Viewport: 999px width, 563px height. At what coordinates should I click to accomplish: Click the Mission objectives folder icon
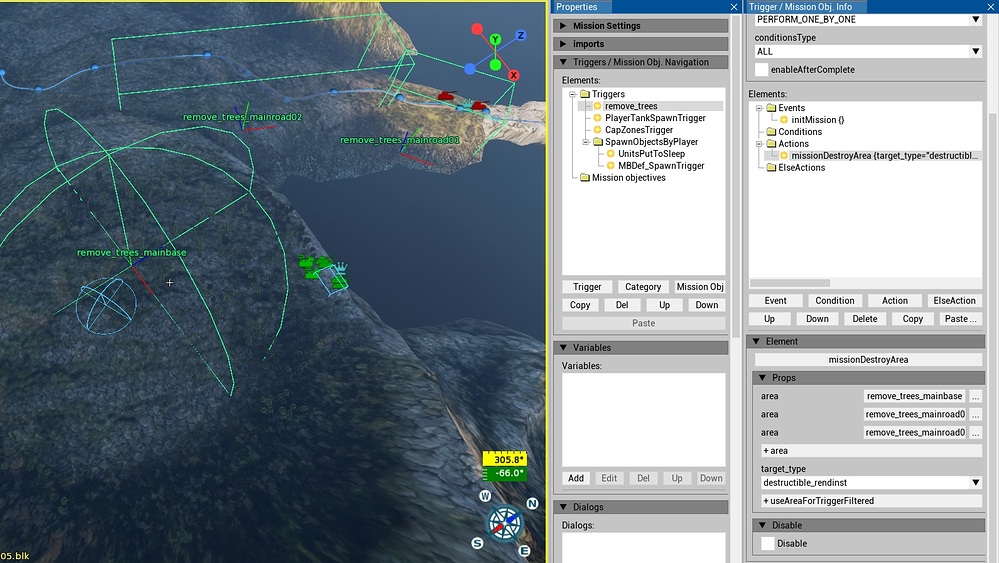[584, 178]
